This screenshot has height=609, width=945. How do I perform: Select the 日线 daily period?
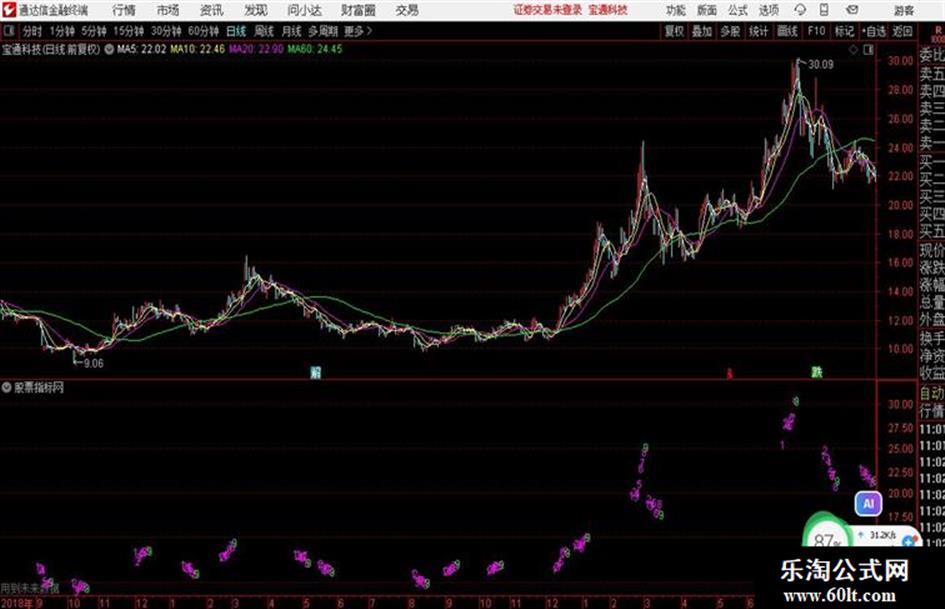point(236,31)
